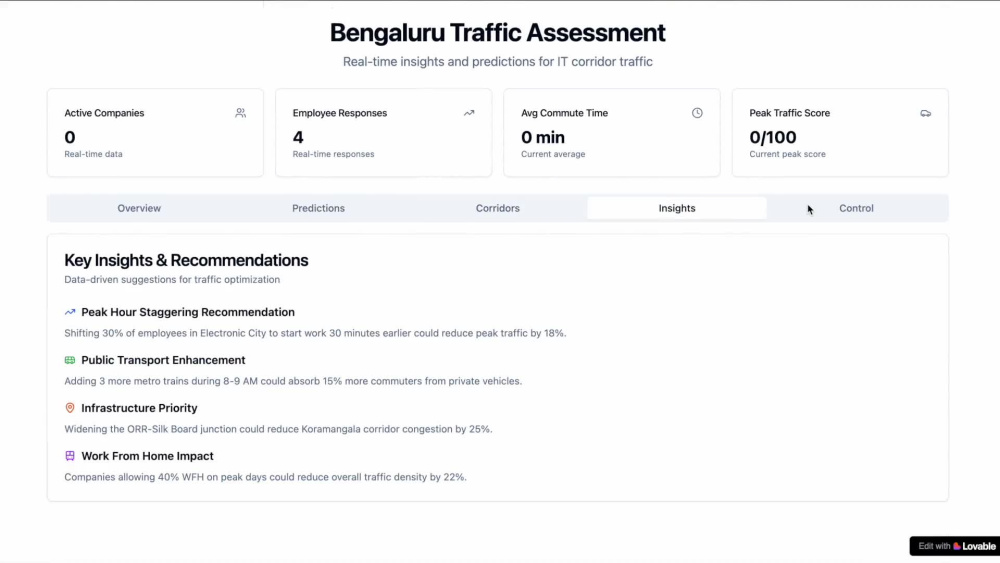Click the Work From Home Impact heading

click(x=147, y=456)
